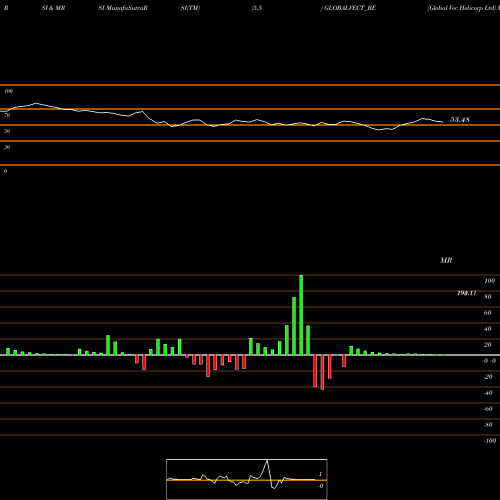This screenshot has height=500, width=500.
Task: Click the 40 label on the MR axis
Action: (x=488, y=329)
